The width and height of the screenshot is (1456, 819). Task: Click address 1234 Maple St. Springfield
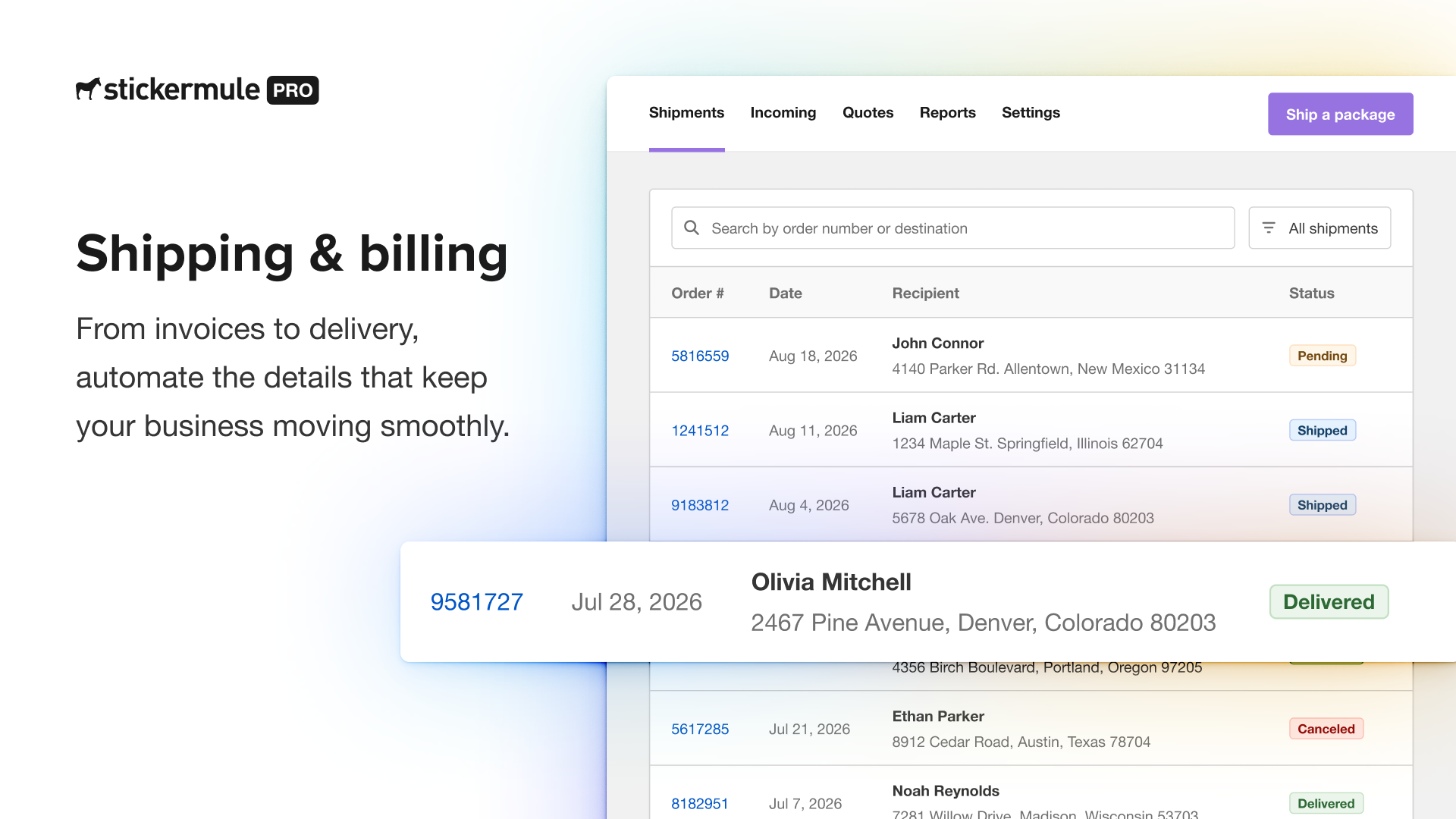pos(1028,443)
